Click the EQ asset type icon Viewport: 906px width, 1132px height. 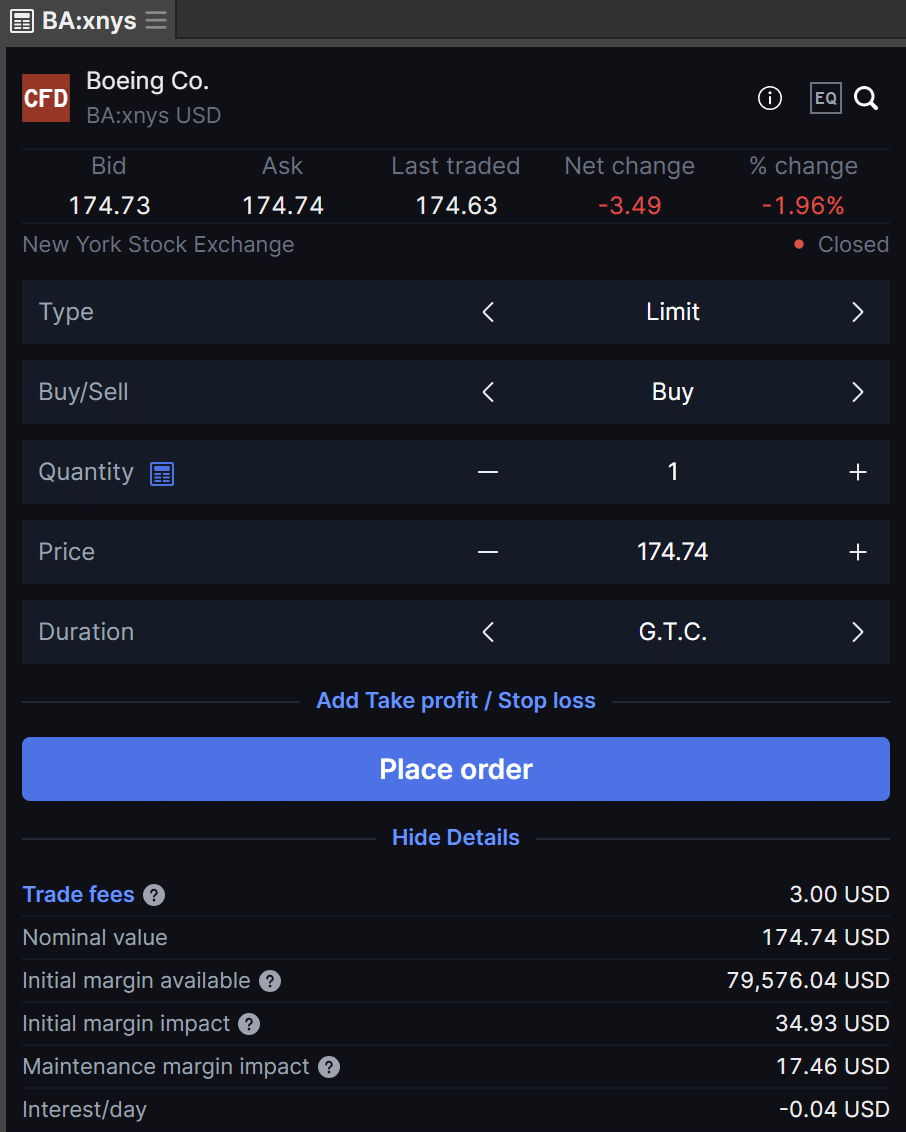(826, 98)
